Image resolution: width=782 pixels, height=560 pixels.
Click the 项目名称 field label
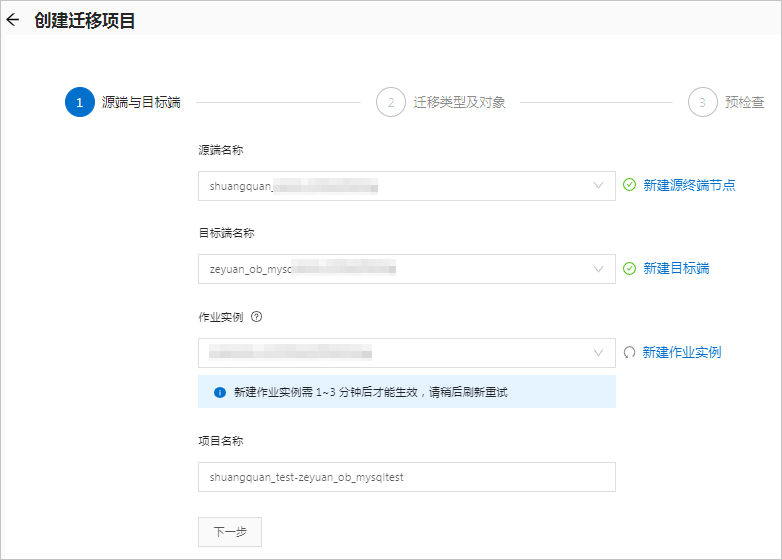coord(221,441)
